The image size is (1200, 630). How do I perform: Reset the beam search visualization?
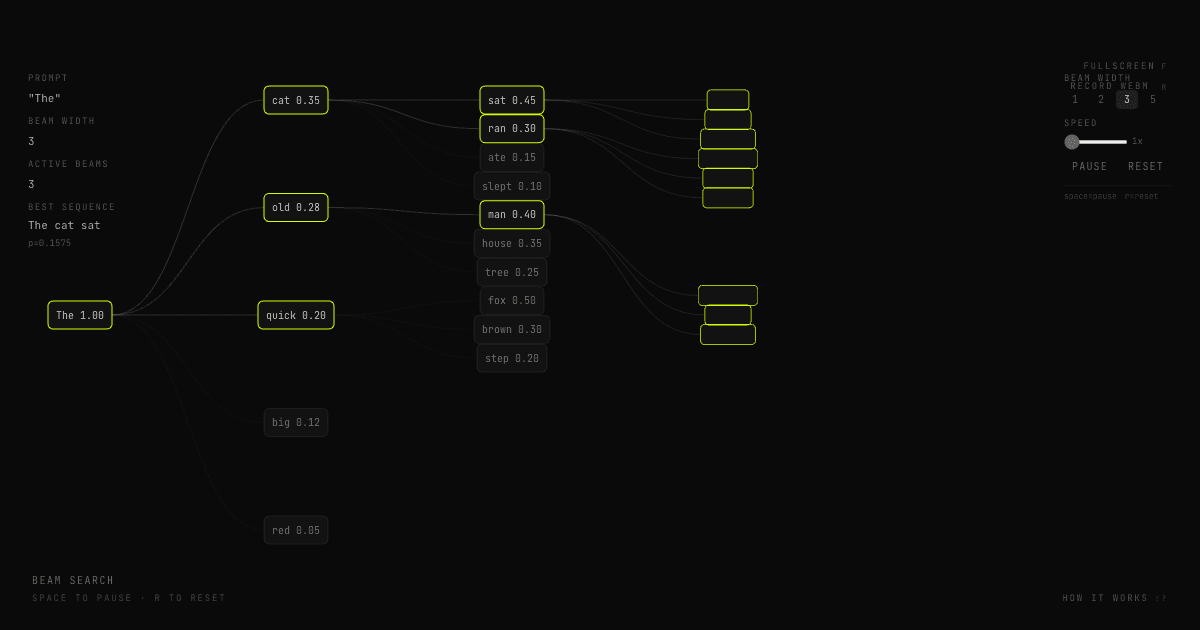(1145, 166)
